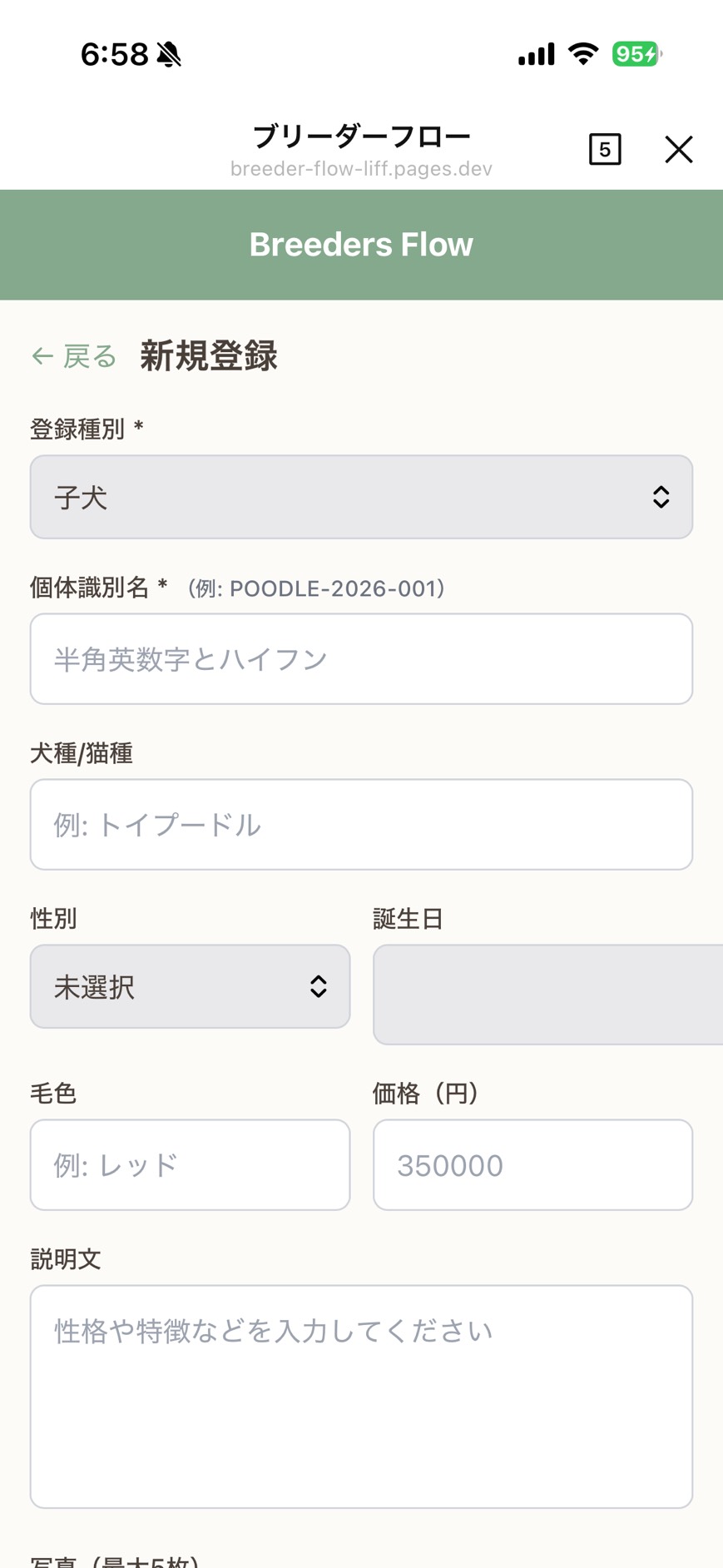Click the 毛色 input field
This screenshot has height=1568, width=723.
[x=190, y=1165]
